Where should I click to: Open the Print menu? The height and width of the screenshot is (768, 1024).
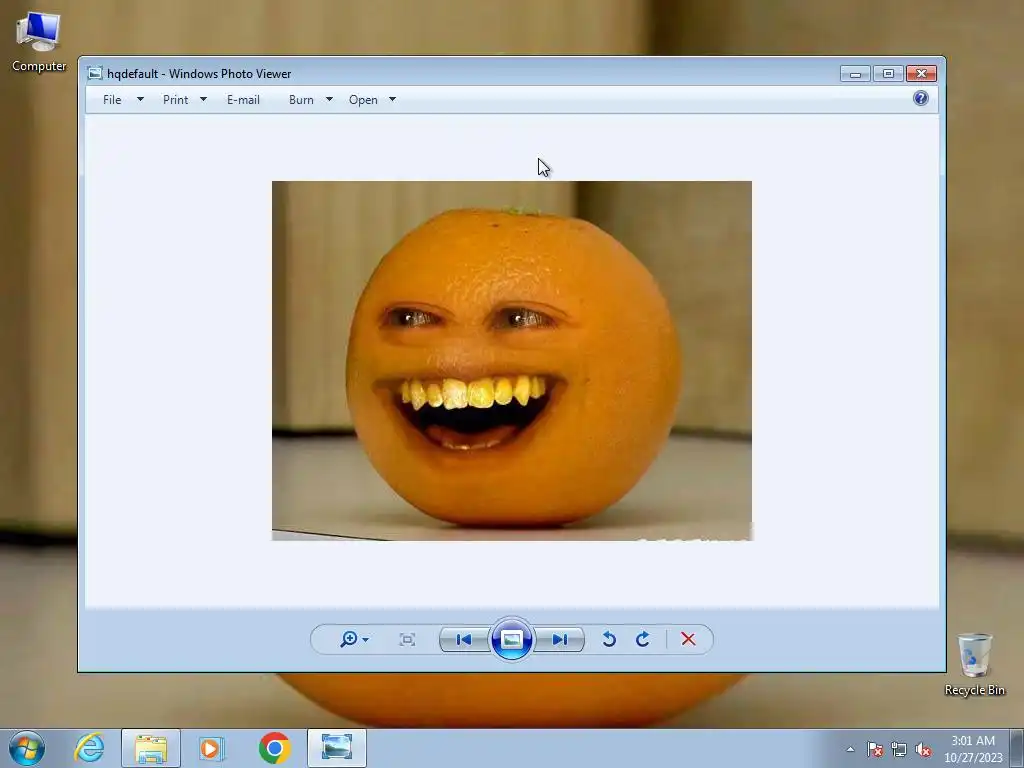point(175,100)
